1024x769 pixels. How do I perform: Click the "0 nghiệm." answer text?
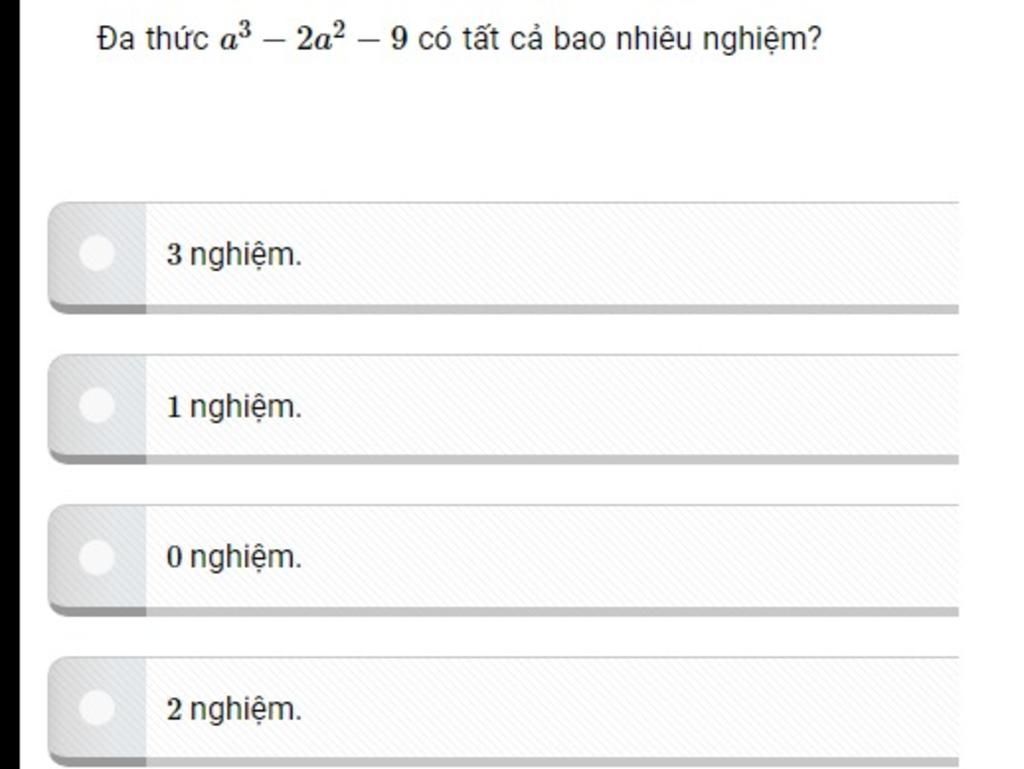pos(234,557)
